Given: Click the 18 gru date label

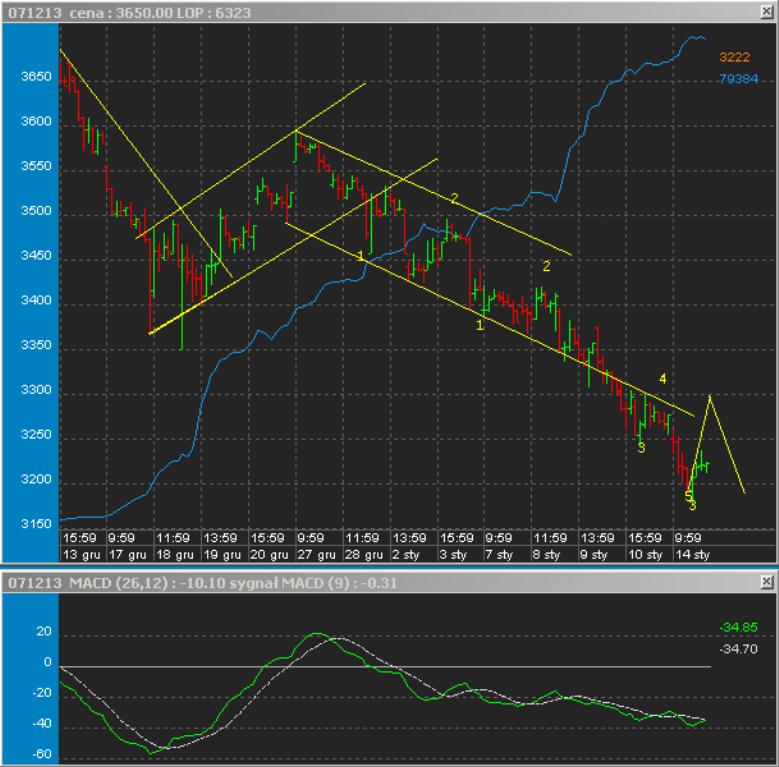Looking at the screenshot, I should (175, 554).
